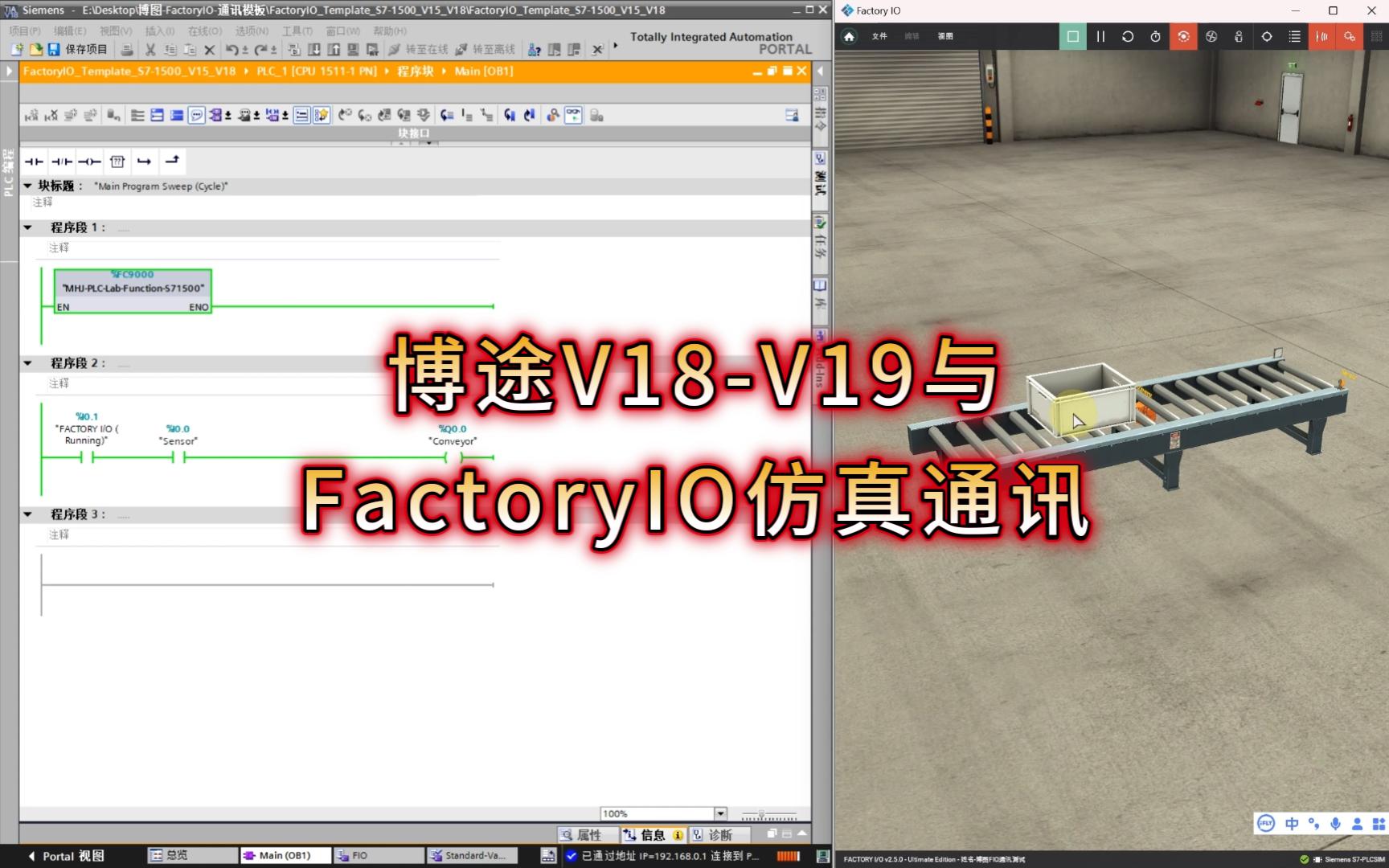Open the FIO editor taskbar tab
Screen dimensions: 1389x868
coord(379,856)
